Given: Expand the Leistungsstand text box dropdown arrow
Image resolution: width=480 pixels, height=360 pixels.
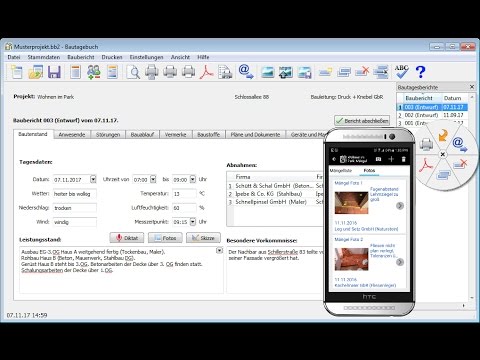Looking at the screenshot, I should point(219,250).
